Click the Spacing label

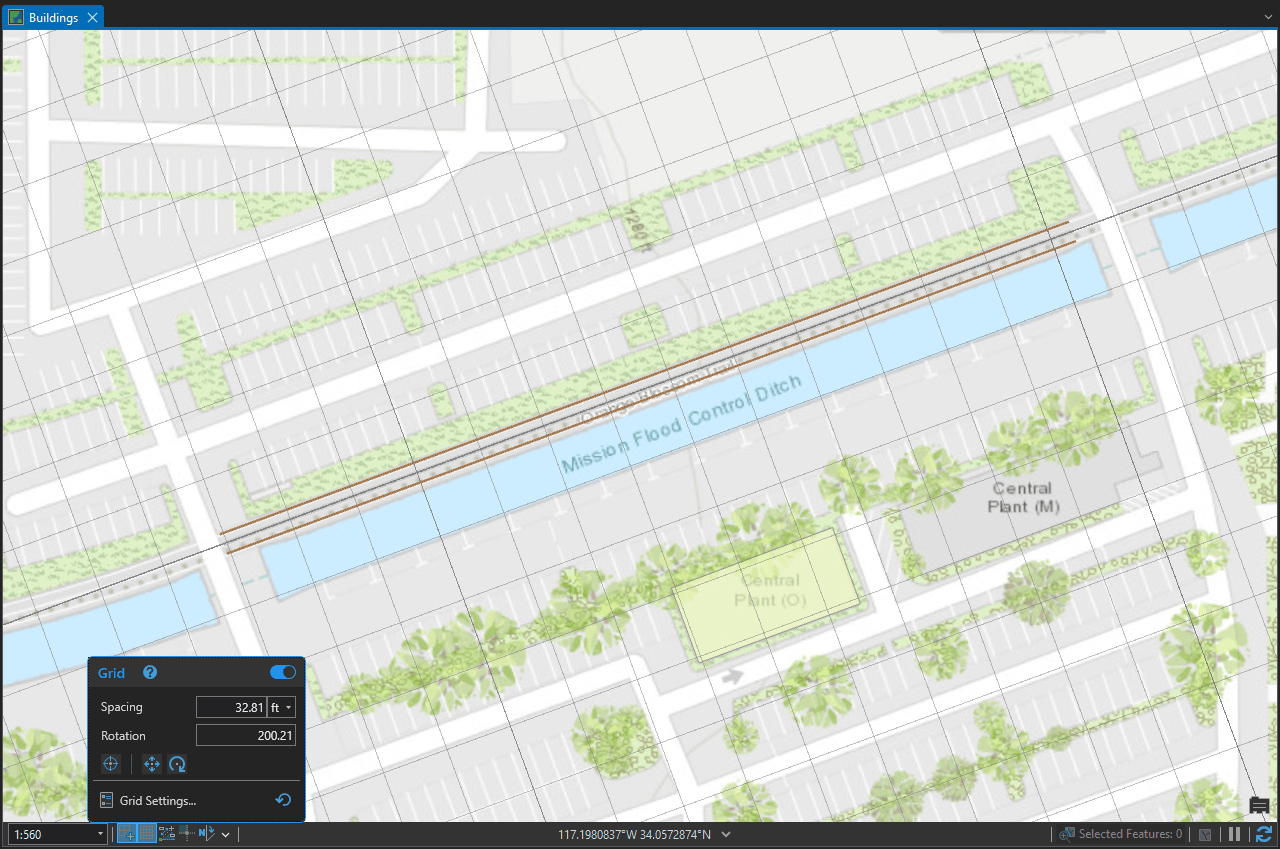pos(122,707)
